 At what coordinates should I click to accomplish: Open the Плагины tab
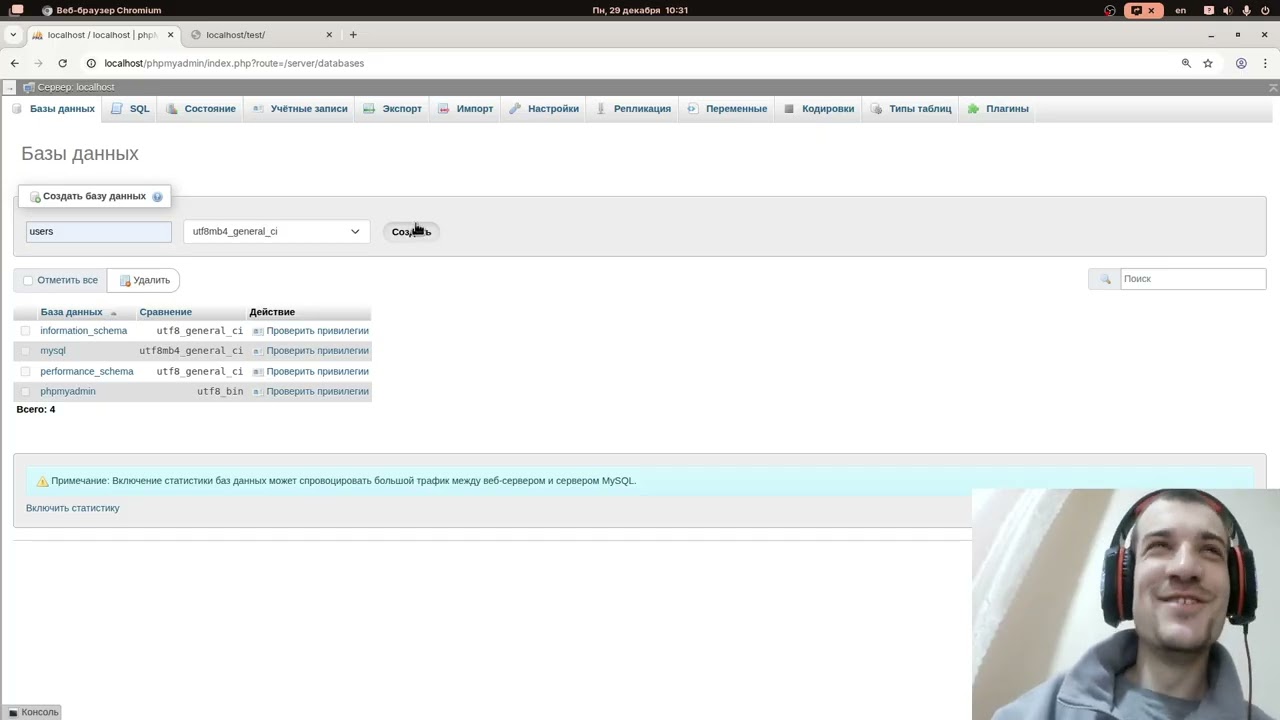coord(998,109)
